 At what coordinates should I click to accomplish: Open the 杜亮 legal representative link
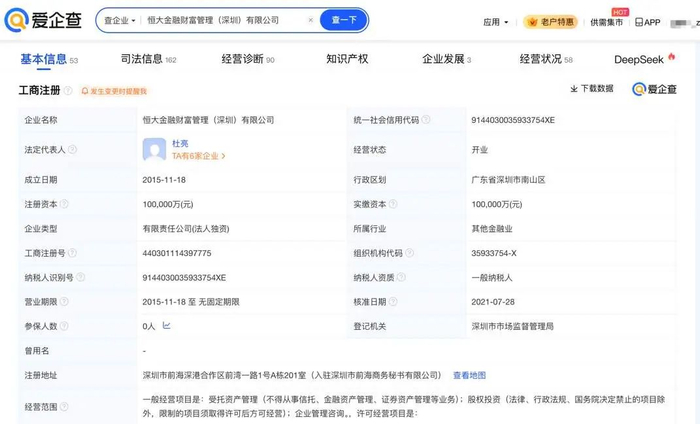pyautogui.click(x=180, y=143)
